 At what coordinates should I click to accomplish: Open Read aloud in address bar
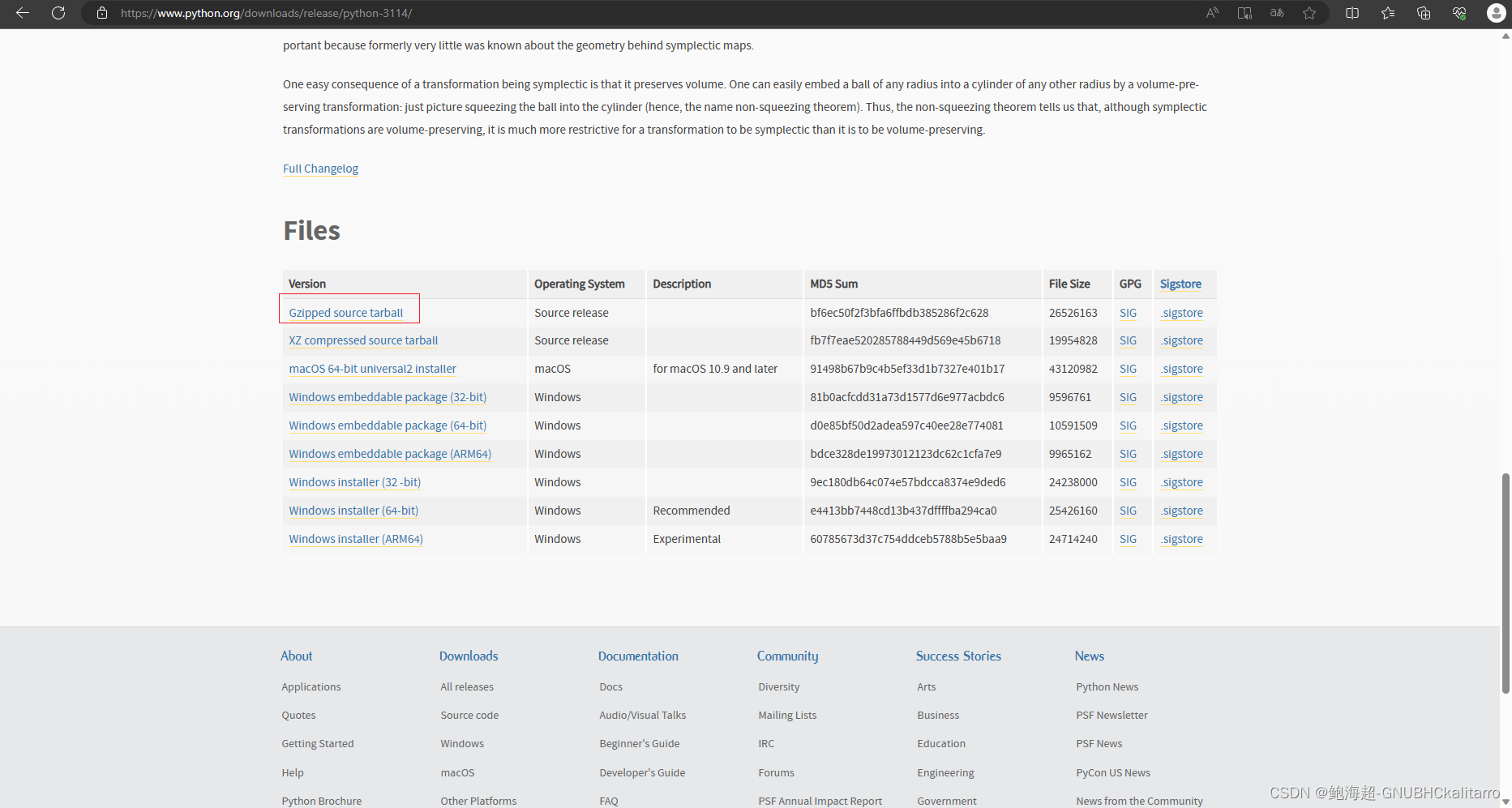(1212, 13)
